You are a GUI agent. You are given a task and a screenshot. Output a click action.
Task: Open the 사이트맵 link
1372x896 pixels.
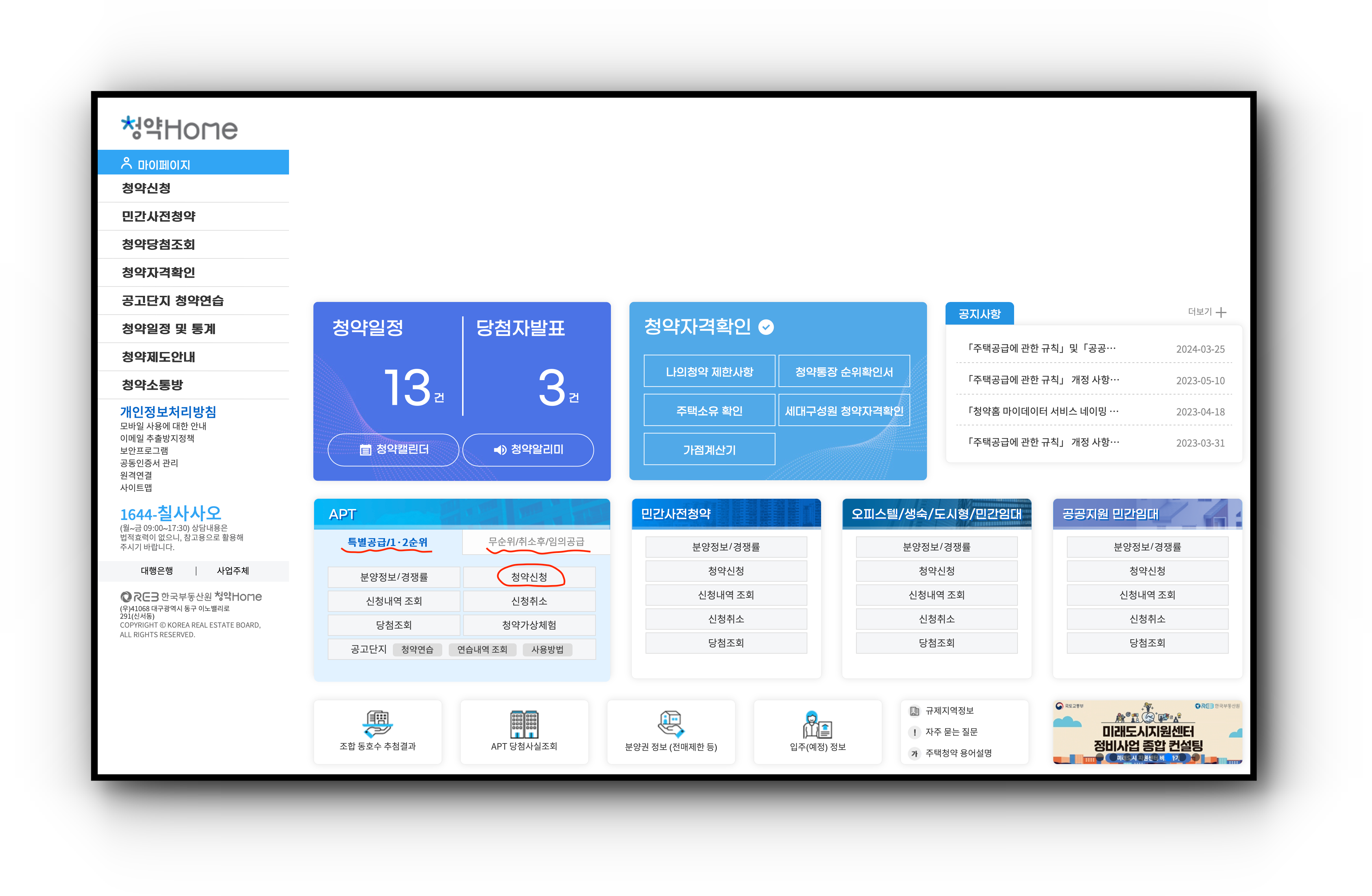pos(136,488)
